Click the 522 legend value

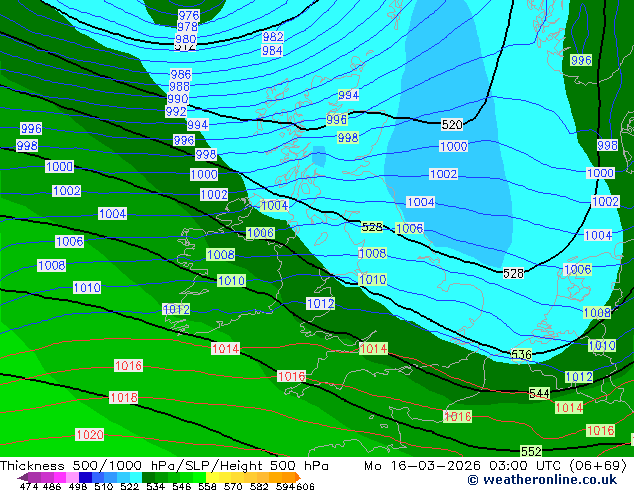click(129, 486)
